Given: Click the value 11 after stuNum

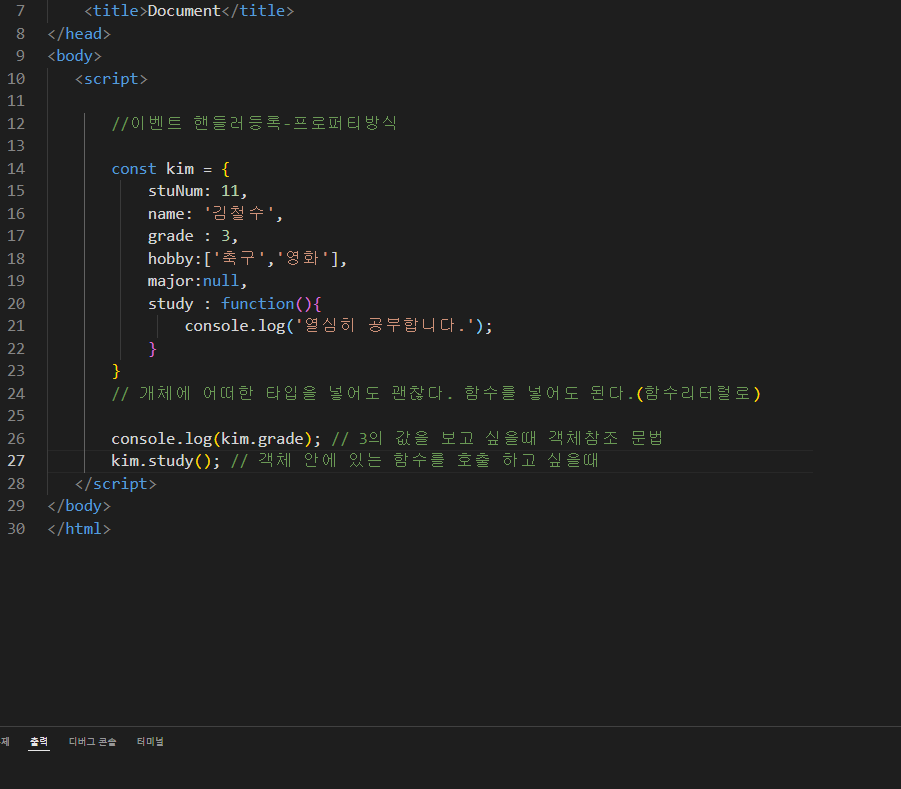Looking at the screenshot, I should 230,191.
